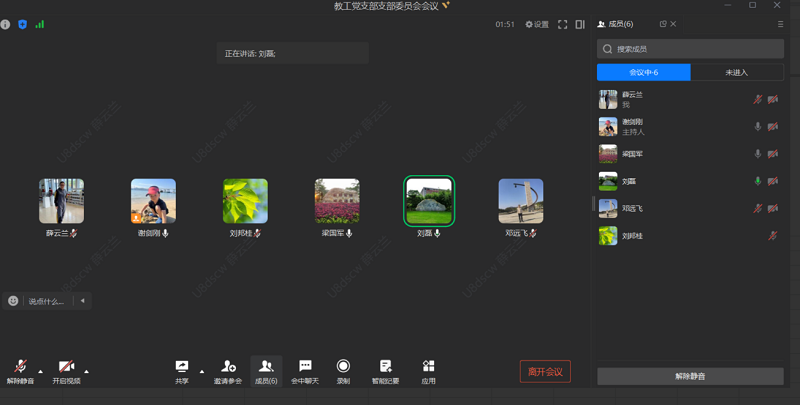Toggle 薛云兰 camera icon in member list
This screenshot has height=405, width=800.
click(773, 99)
